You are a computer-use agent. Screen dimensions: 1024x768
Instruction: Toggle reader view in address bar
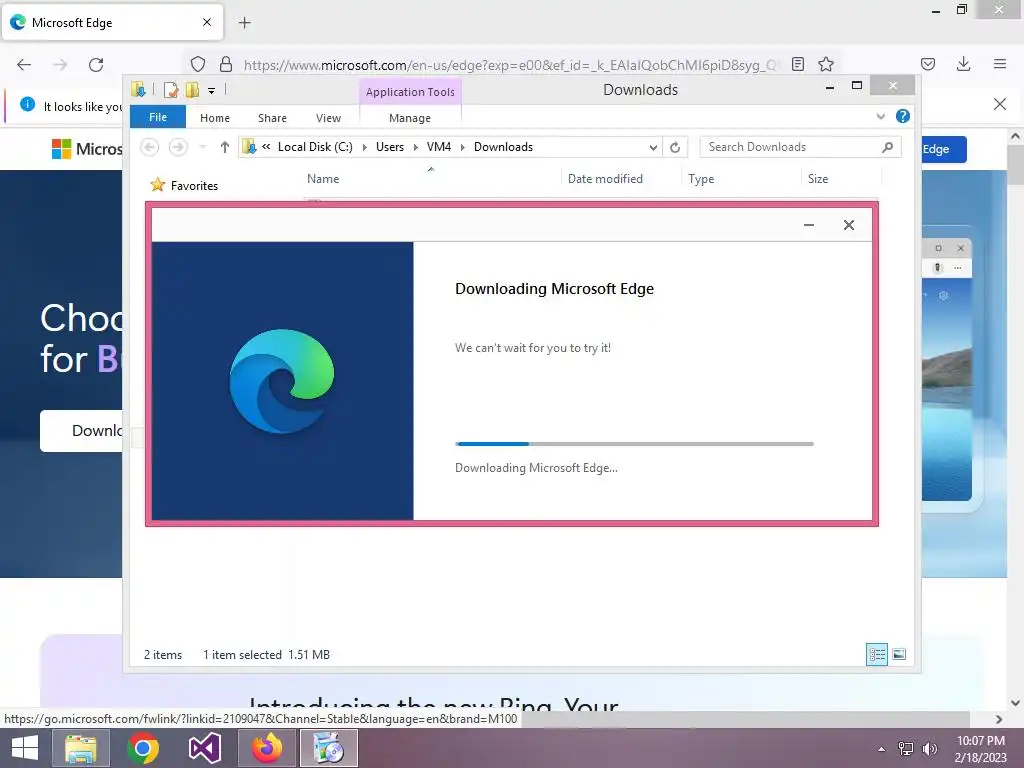(x=797, y=64)
